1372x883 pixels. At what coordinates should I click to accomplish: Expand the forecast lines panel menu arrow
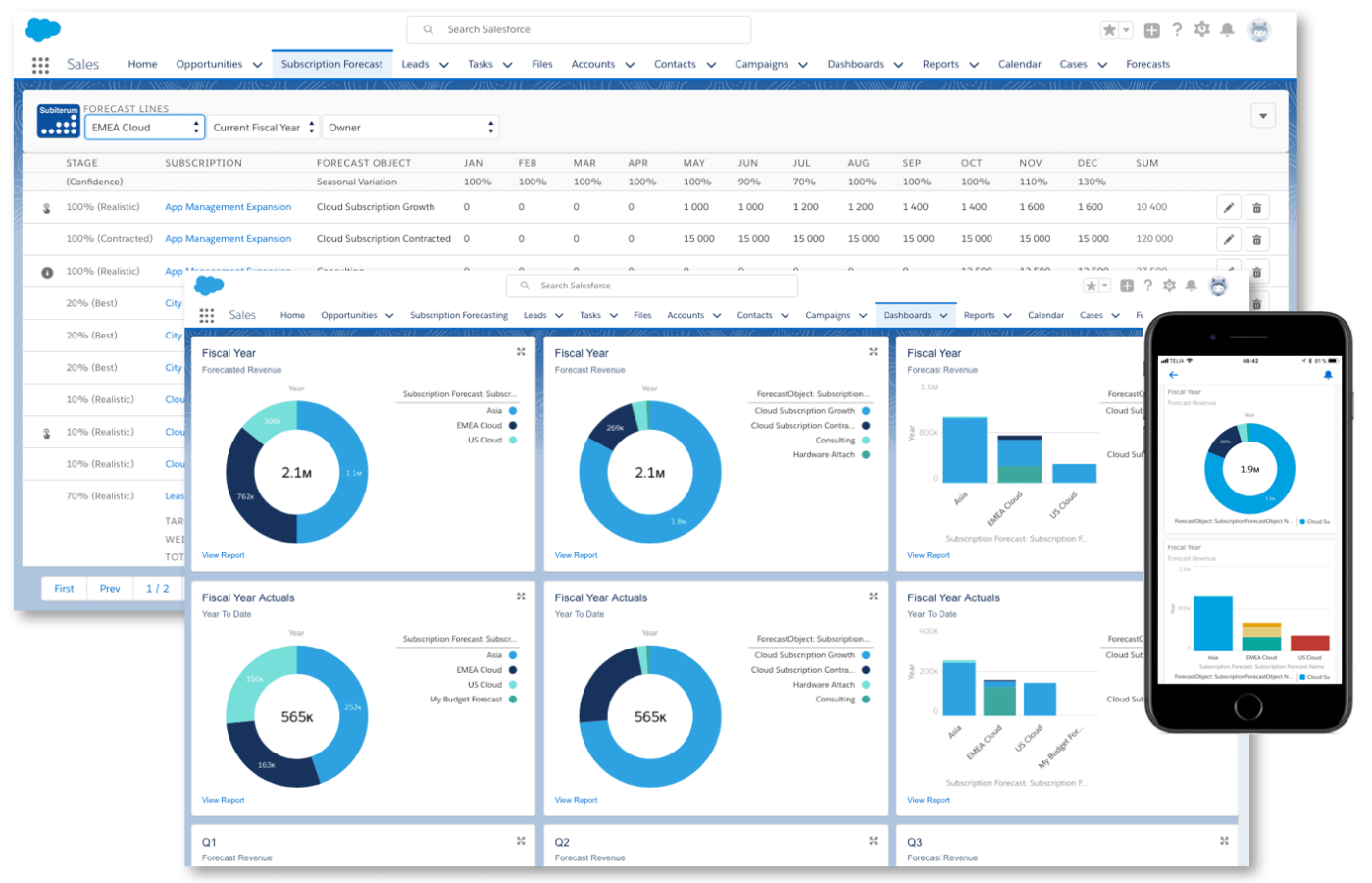point(1262,116)
